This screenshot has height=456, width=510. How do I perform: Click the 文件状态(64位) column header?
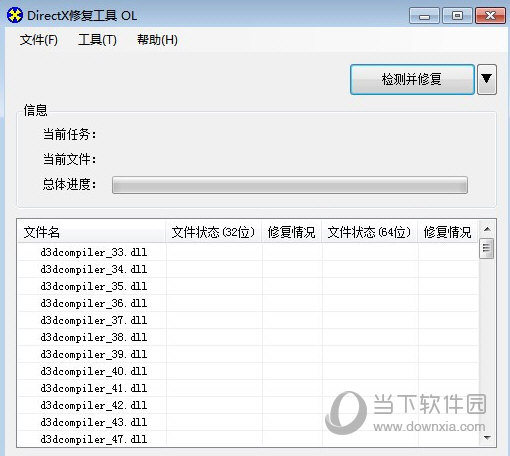tap(369, 232)
